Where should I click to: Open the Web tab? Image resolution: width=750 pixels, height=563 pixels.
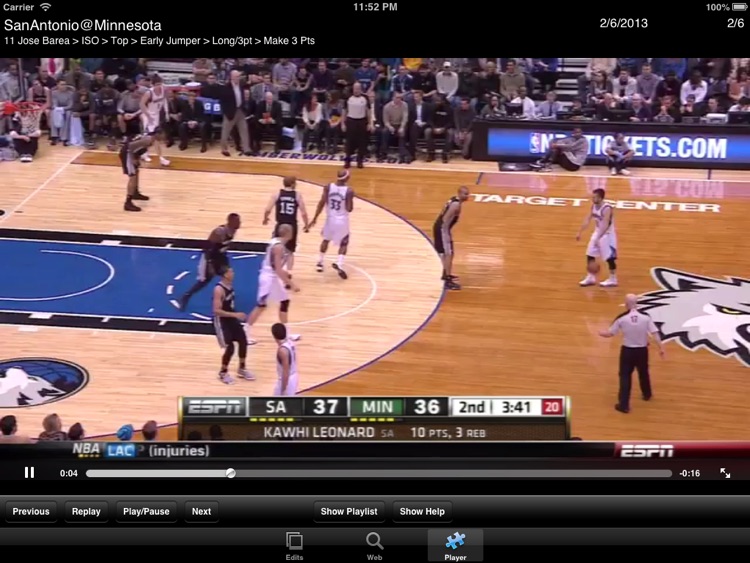[375, 546]
